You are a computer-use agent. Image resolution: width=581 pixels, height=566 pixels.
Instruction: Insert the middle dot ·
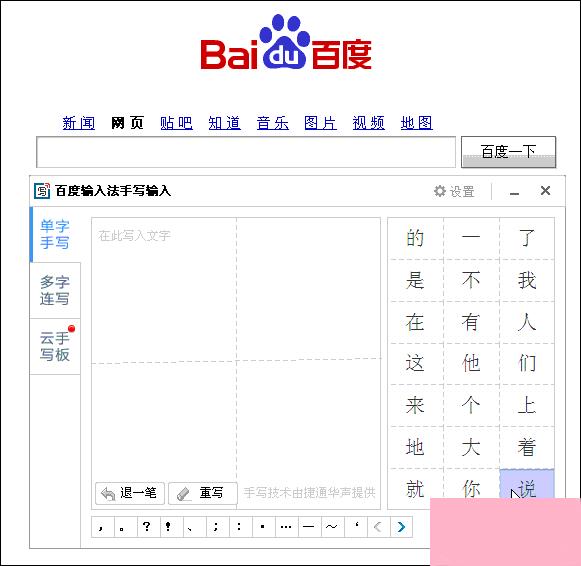pos(264,526)
